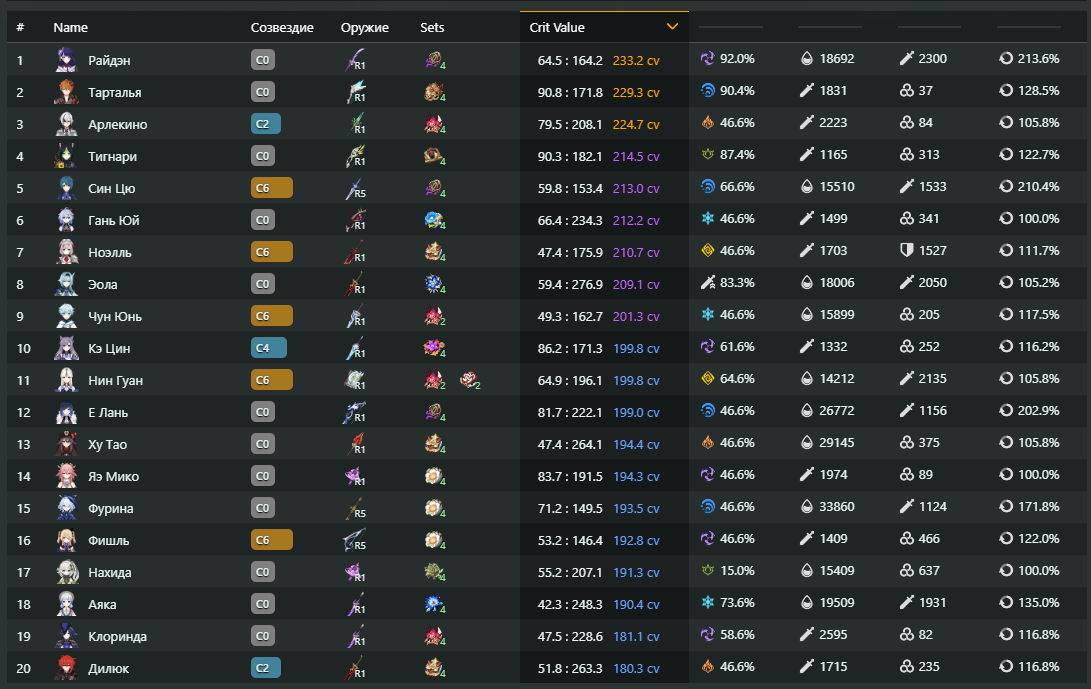
Task: Open Арлекино character avatar
Action: tap(67, 124)
